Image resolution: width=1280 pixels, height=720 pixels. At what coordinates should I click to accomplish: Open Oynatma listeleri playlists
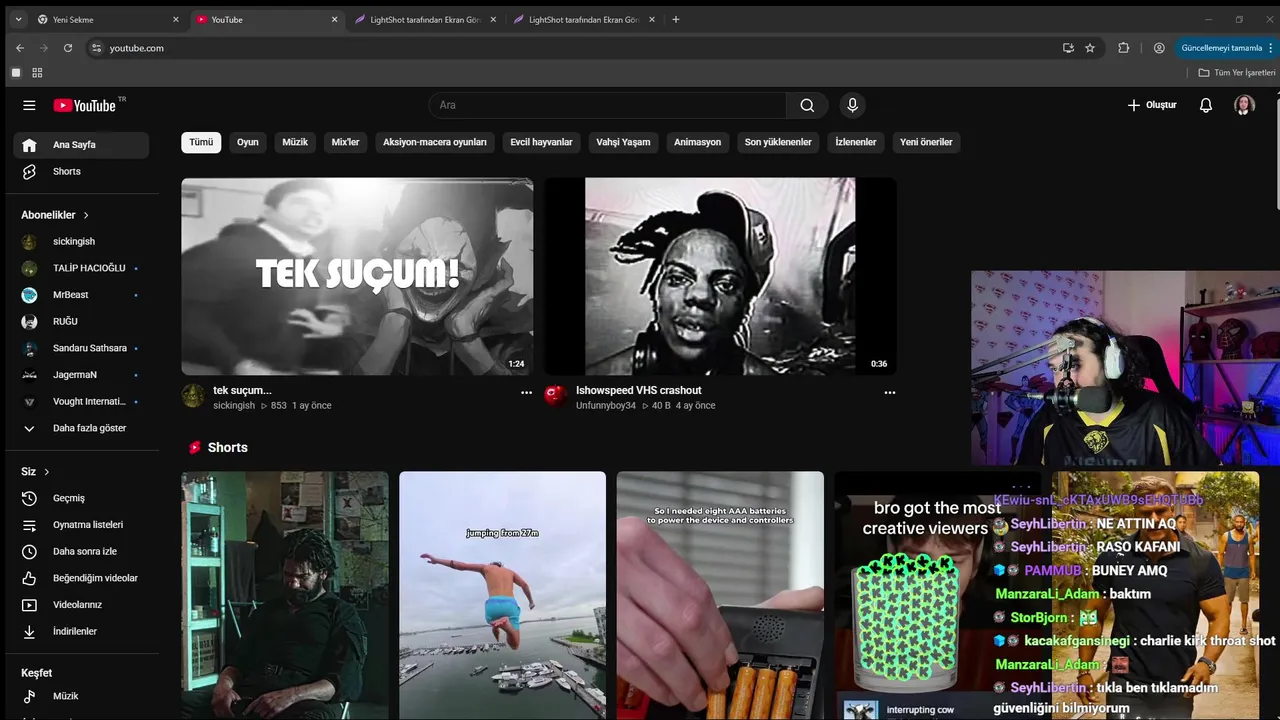(81, 525)
